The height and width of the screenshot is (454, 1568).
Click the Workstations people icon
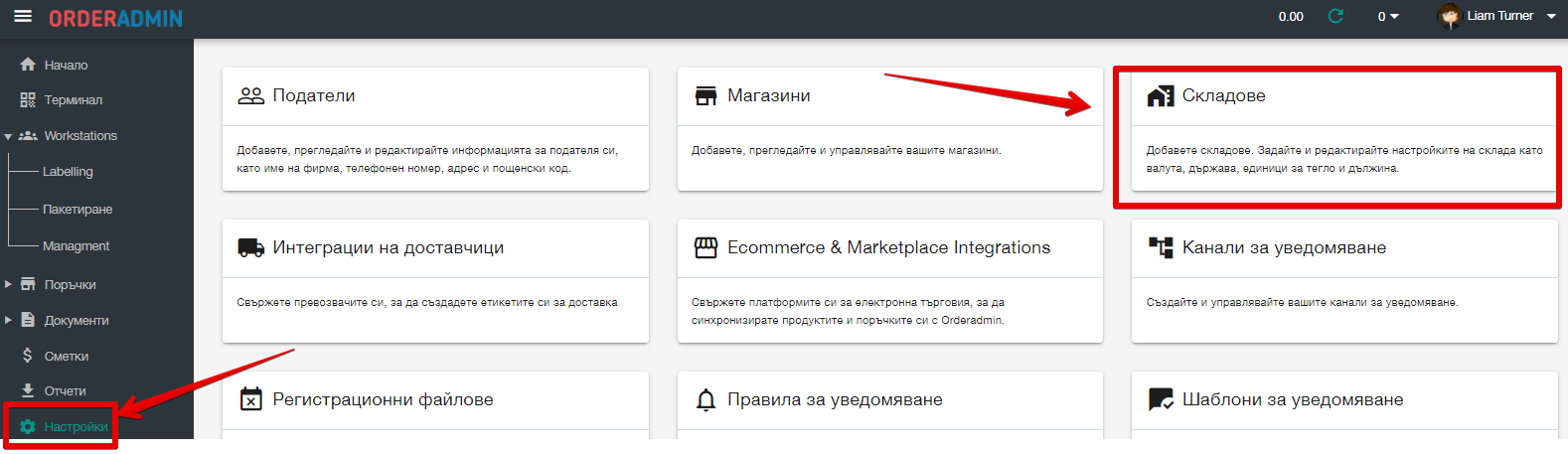28,135
